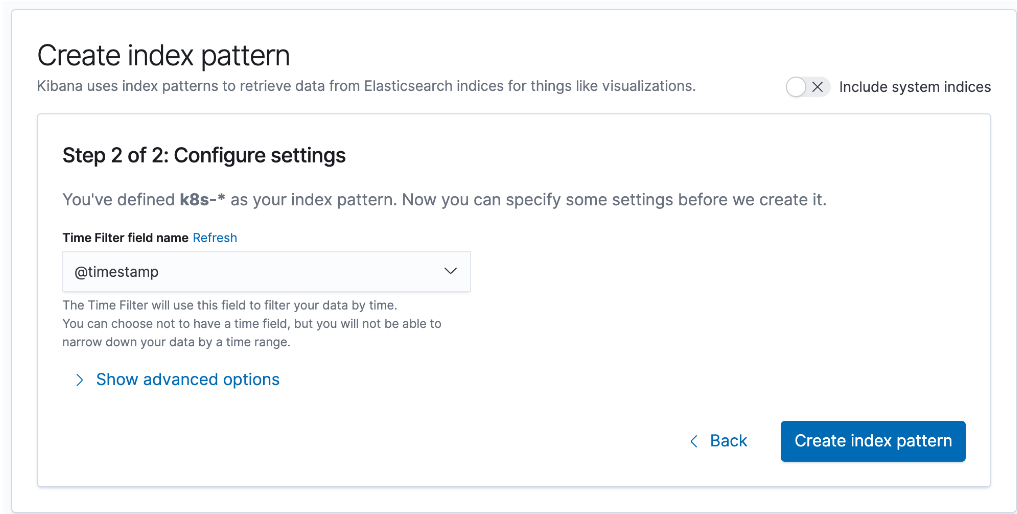Click the 'You've defined' summary sentence

coord(444,199)
